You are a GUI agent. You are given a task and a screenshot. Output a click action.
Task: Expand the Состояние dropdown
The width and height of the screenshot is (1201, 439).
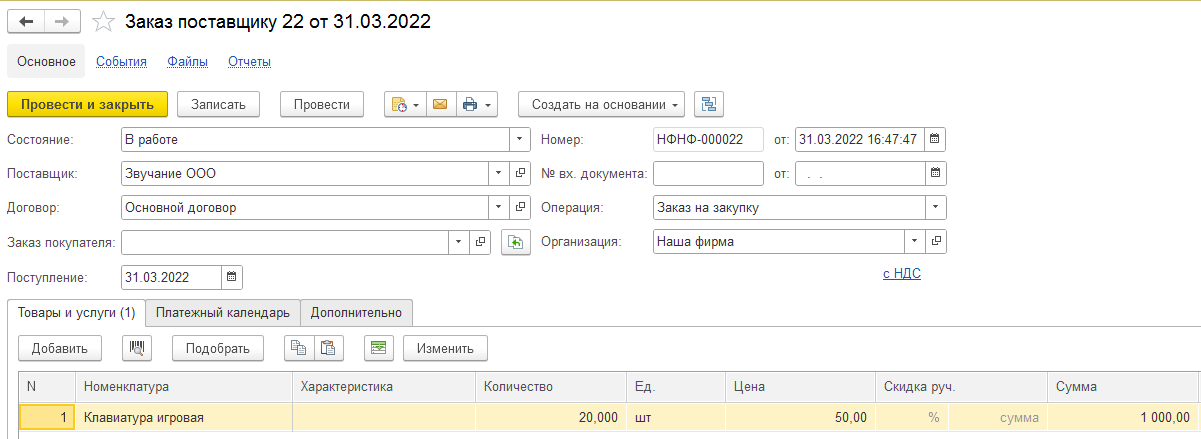(x=520, y=140)
